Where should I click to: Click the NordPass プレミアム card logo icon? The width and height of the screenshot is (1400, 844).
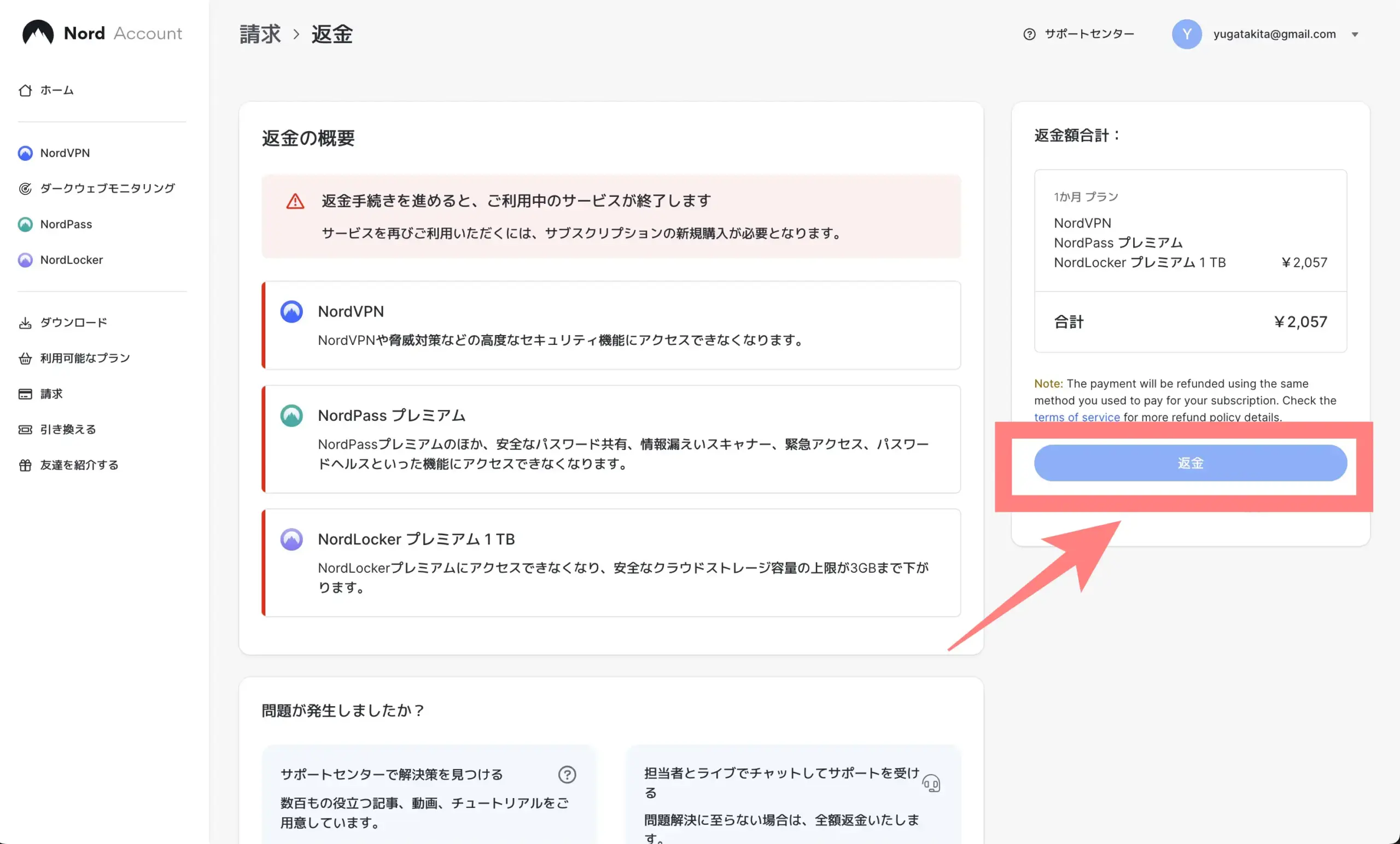pos(291,416)
